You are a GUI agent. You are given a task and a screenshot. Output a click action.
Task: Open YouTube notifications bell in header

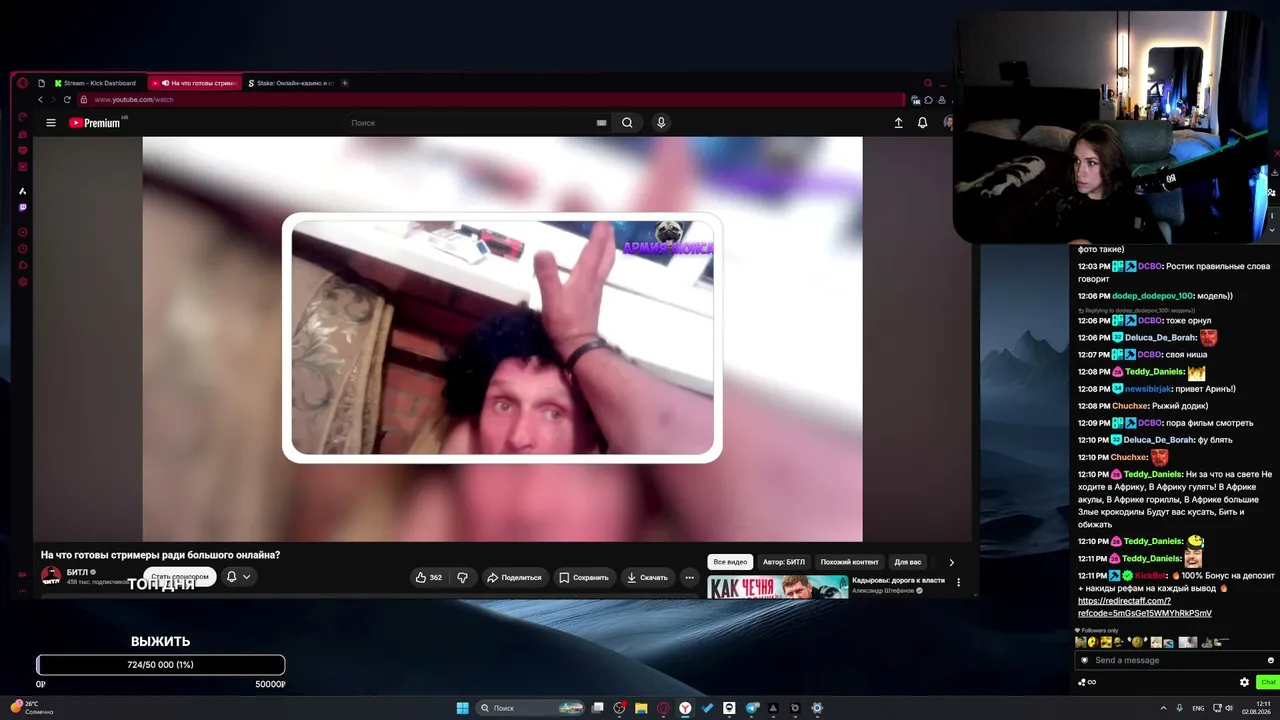coord(922,123)
